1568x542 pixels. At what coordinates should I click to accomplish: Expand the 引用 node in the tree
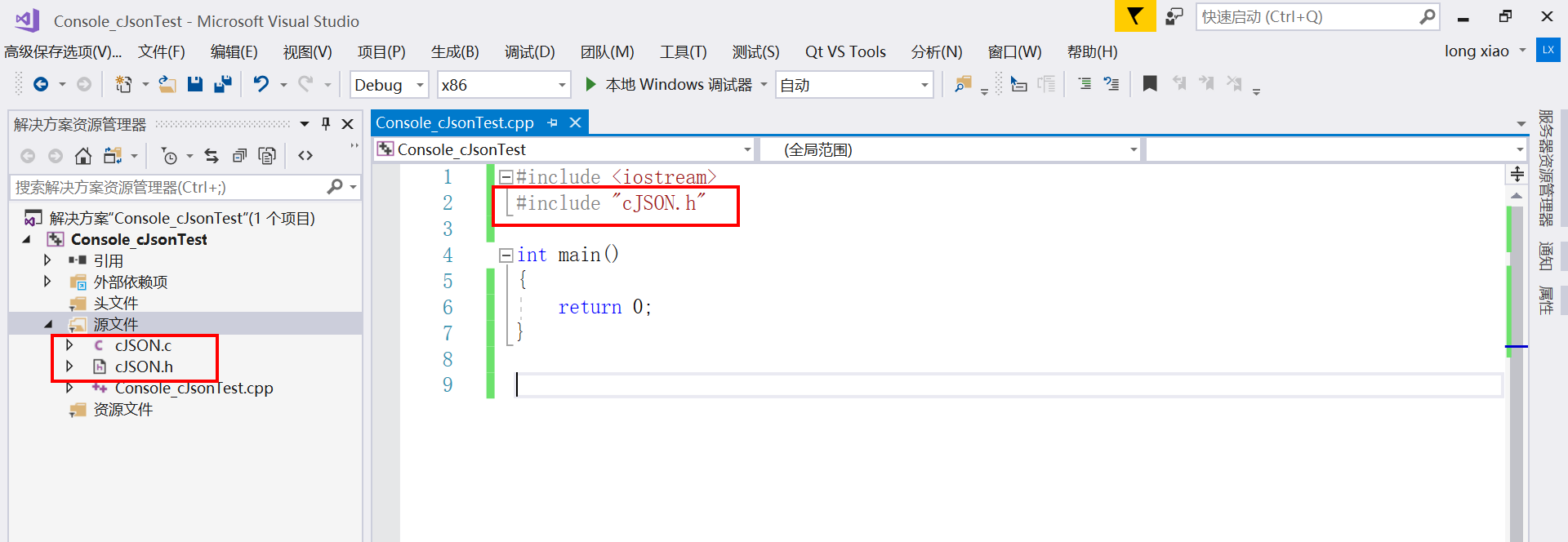pos(47,260)
